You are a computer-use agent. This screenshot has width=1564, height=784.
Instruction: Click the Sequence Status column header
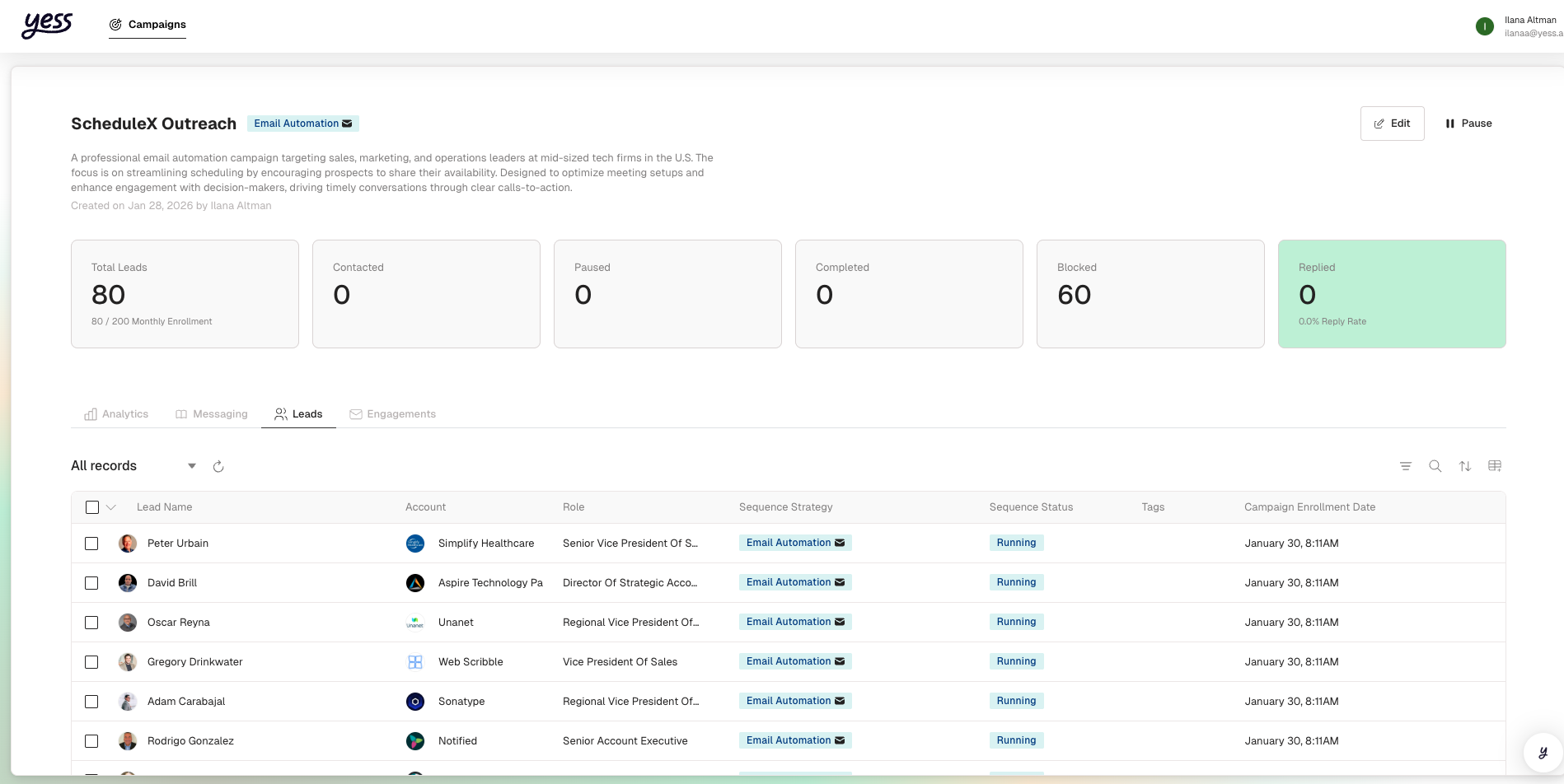point(1031,507)
